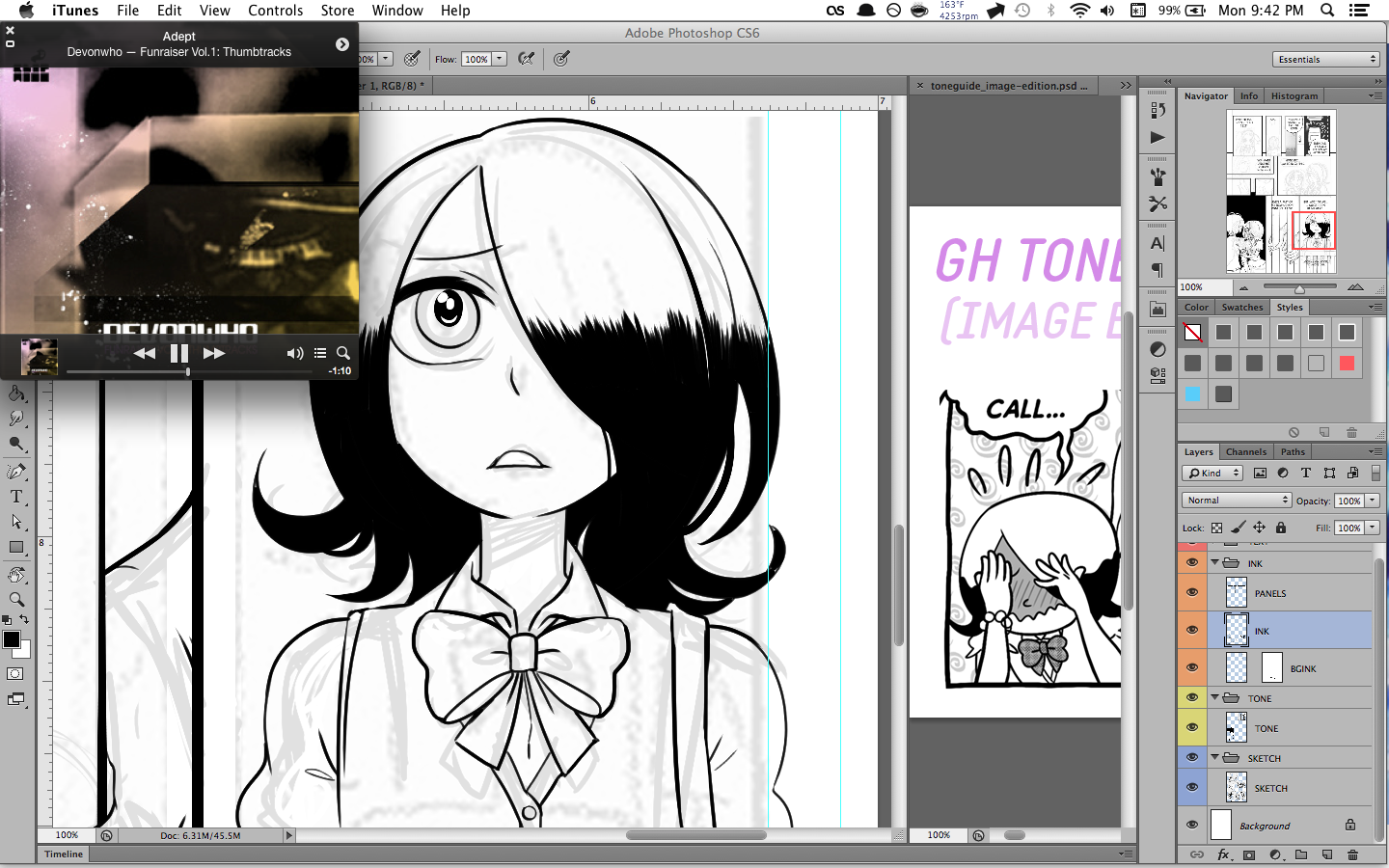Viewport: 1389px width, 868px height.
Task: Open Spotlight search in the menu bar
Action: click(1327, 11)
